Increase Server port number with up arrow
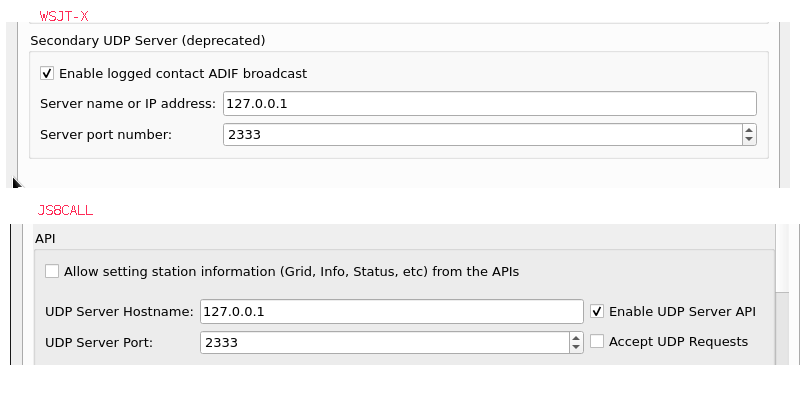This screenshot has height=400, width=800. click(x=749, y=130)
